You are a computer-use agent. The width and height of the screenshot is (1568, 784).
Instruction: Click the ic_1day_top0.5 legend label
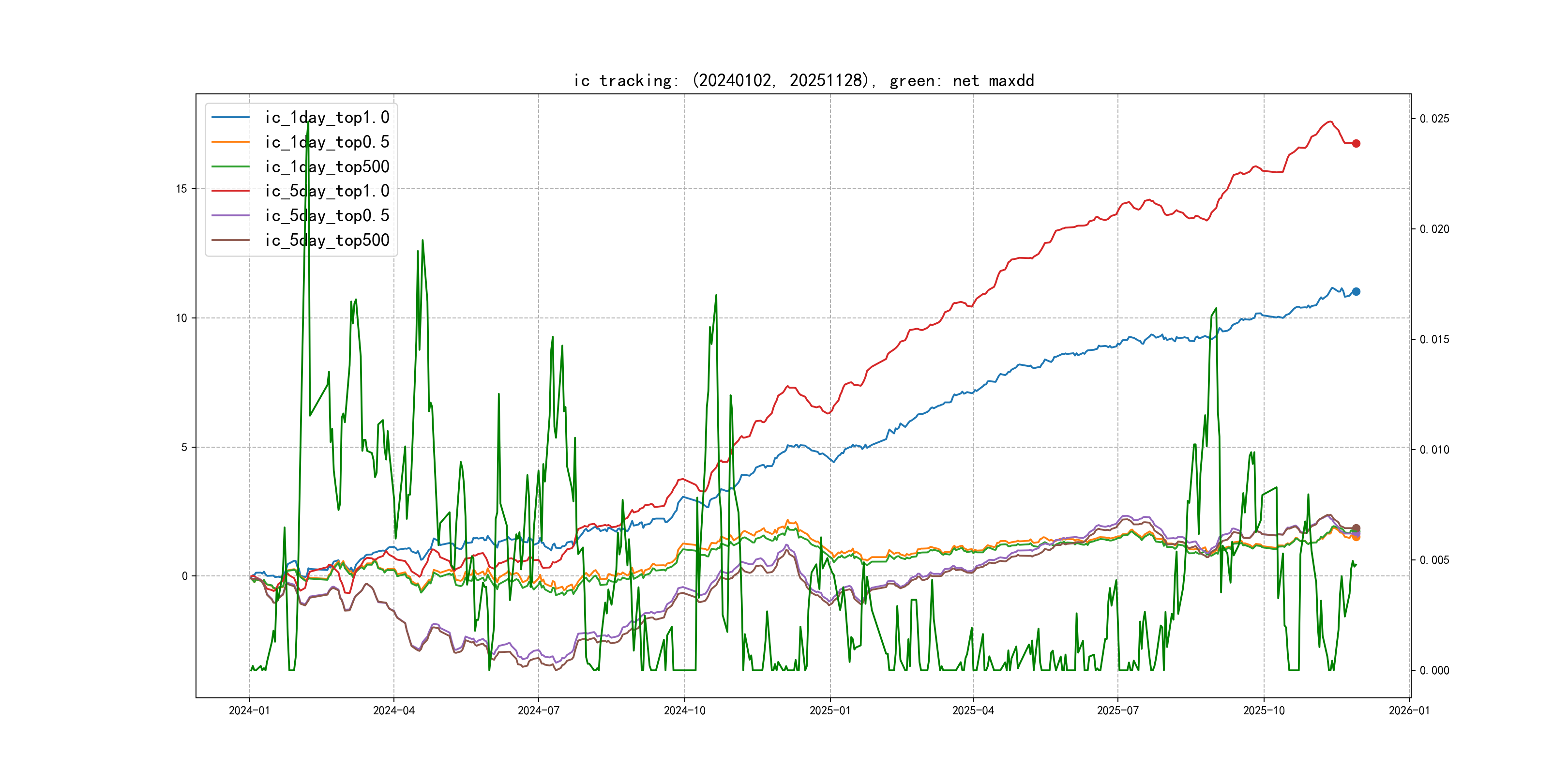(327, 142)
